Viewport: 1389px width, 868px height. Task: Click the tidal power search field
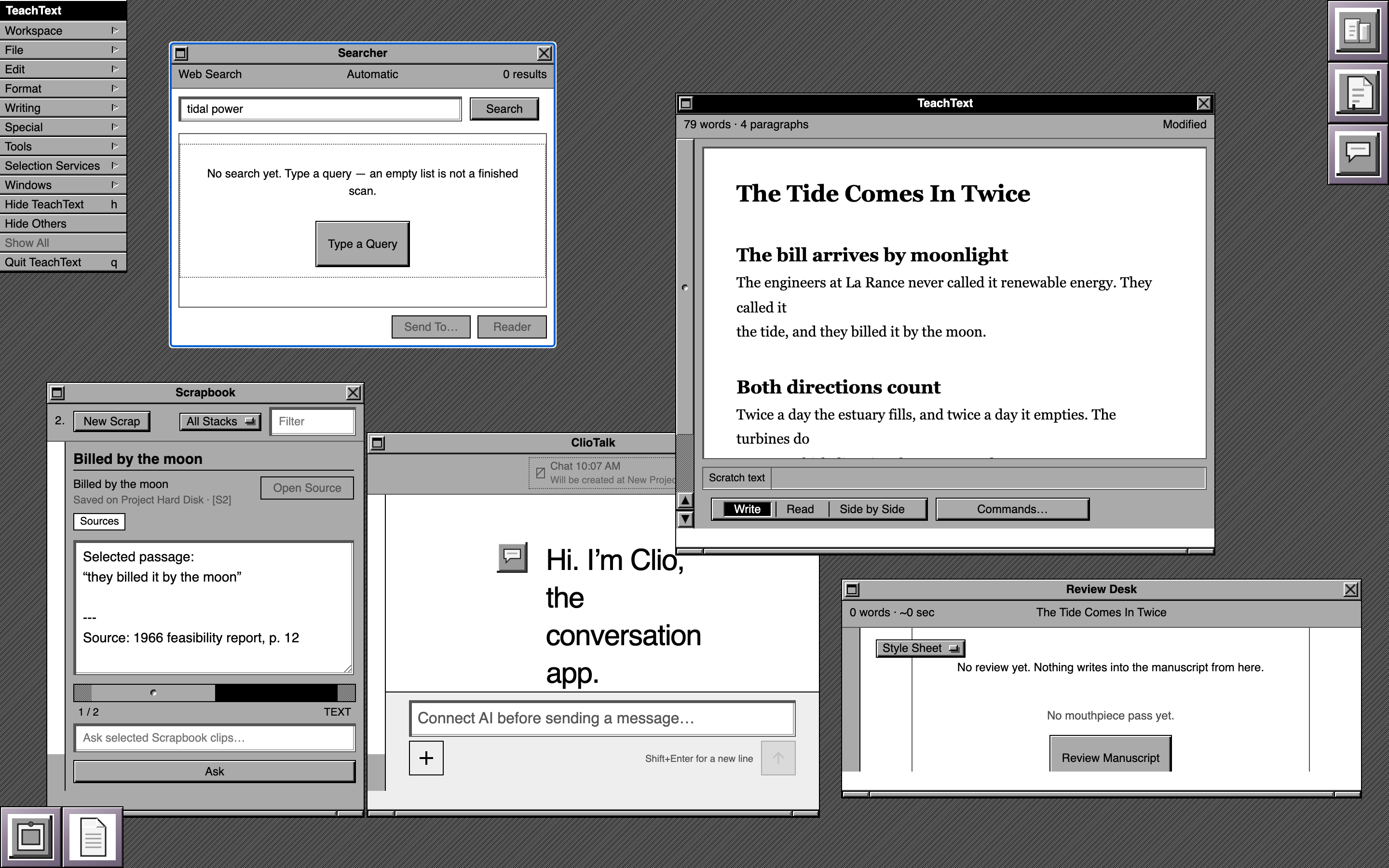[320, 109]
